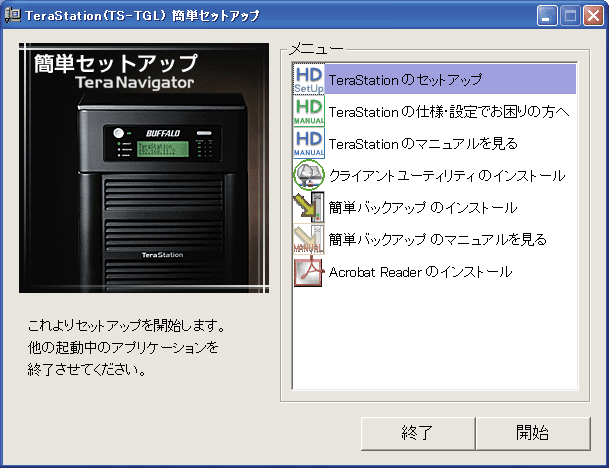Click the 簡単バックアップ install arrow icon
Viewport: 609px width, 468px height.
point(309,207)
